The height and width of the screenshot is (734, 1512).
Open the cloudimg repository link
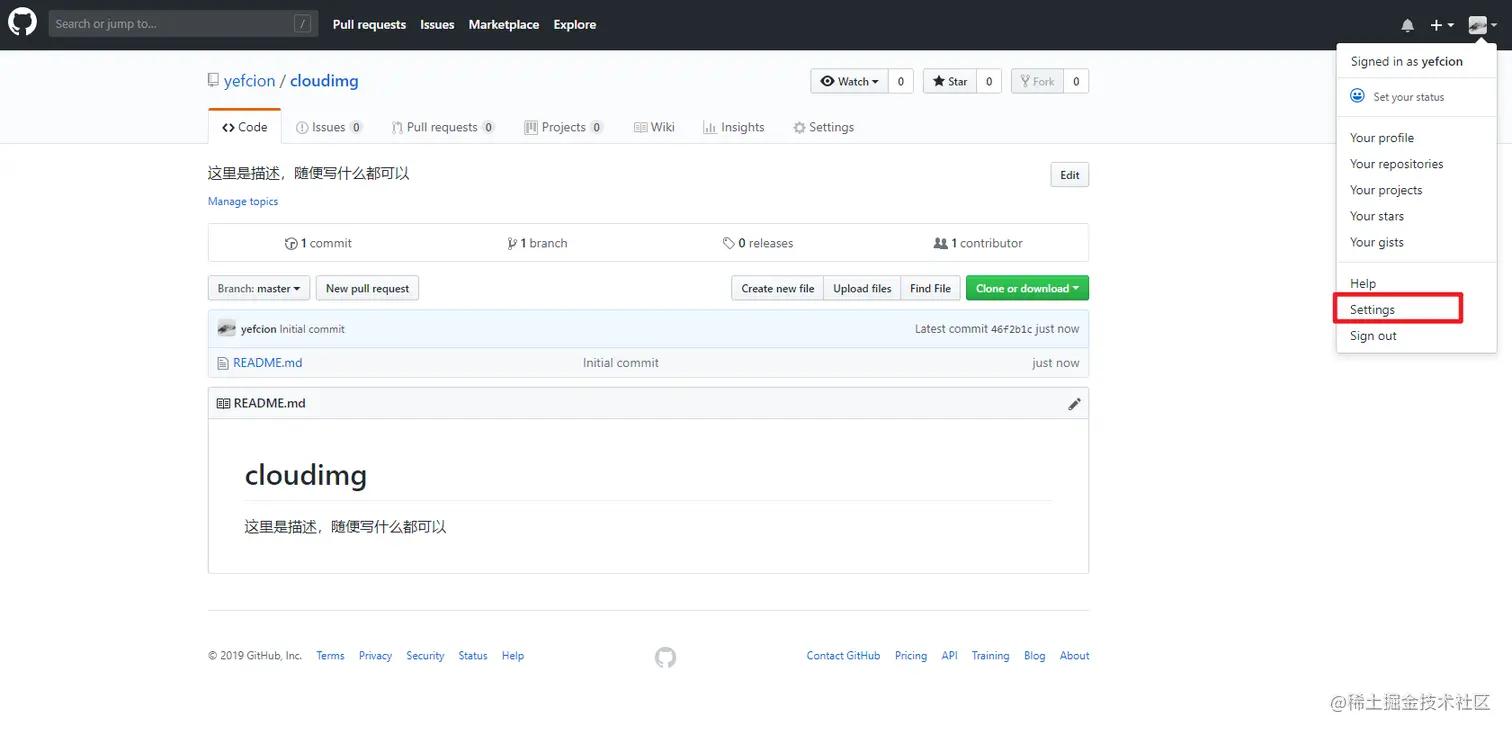tap(324, 81)
